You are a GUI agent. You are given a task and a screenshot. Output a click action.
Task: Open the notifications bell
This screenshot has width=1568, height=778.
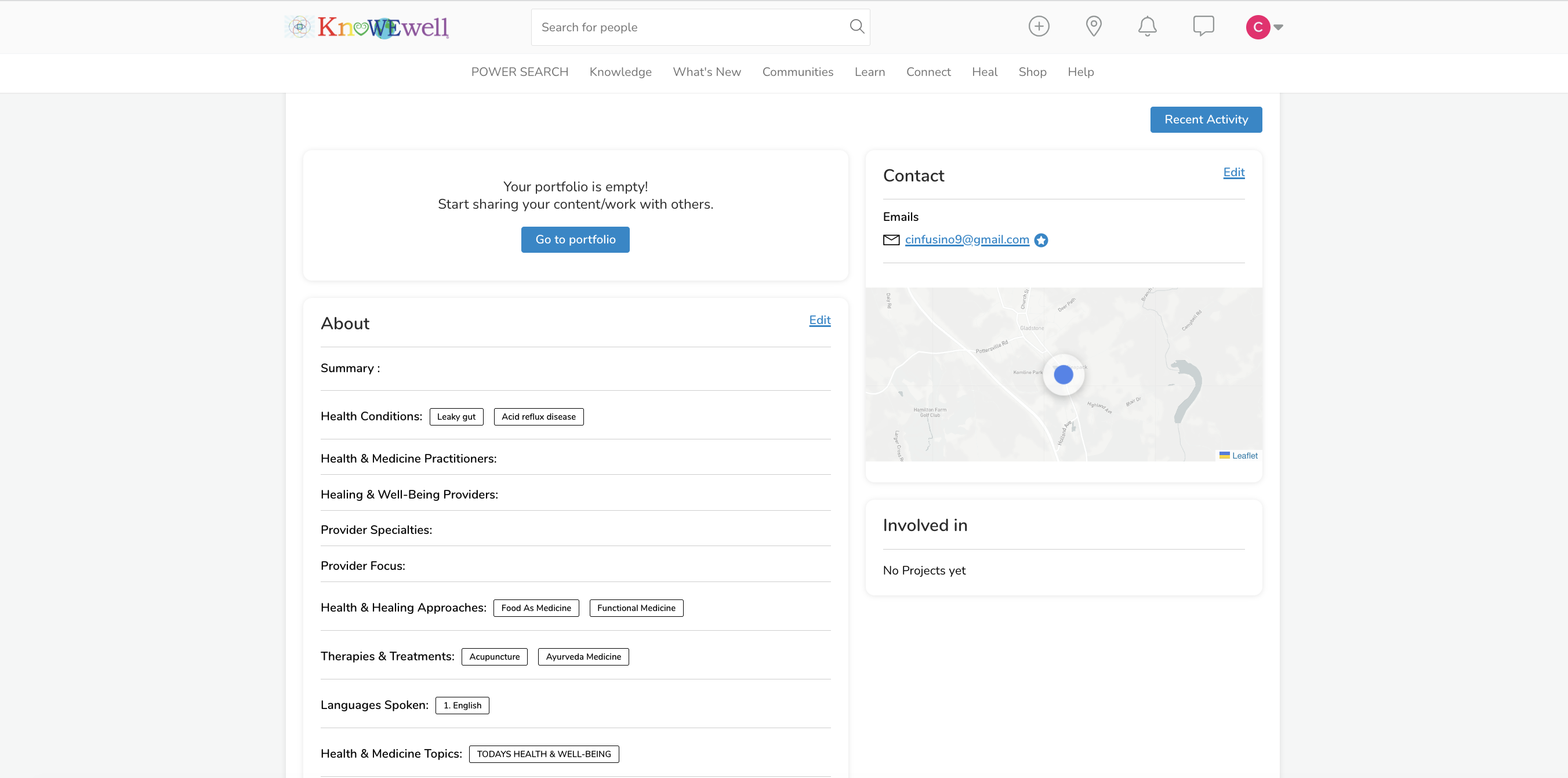(x=1147, y=27)
